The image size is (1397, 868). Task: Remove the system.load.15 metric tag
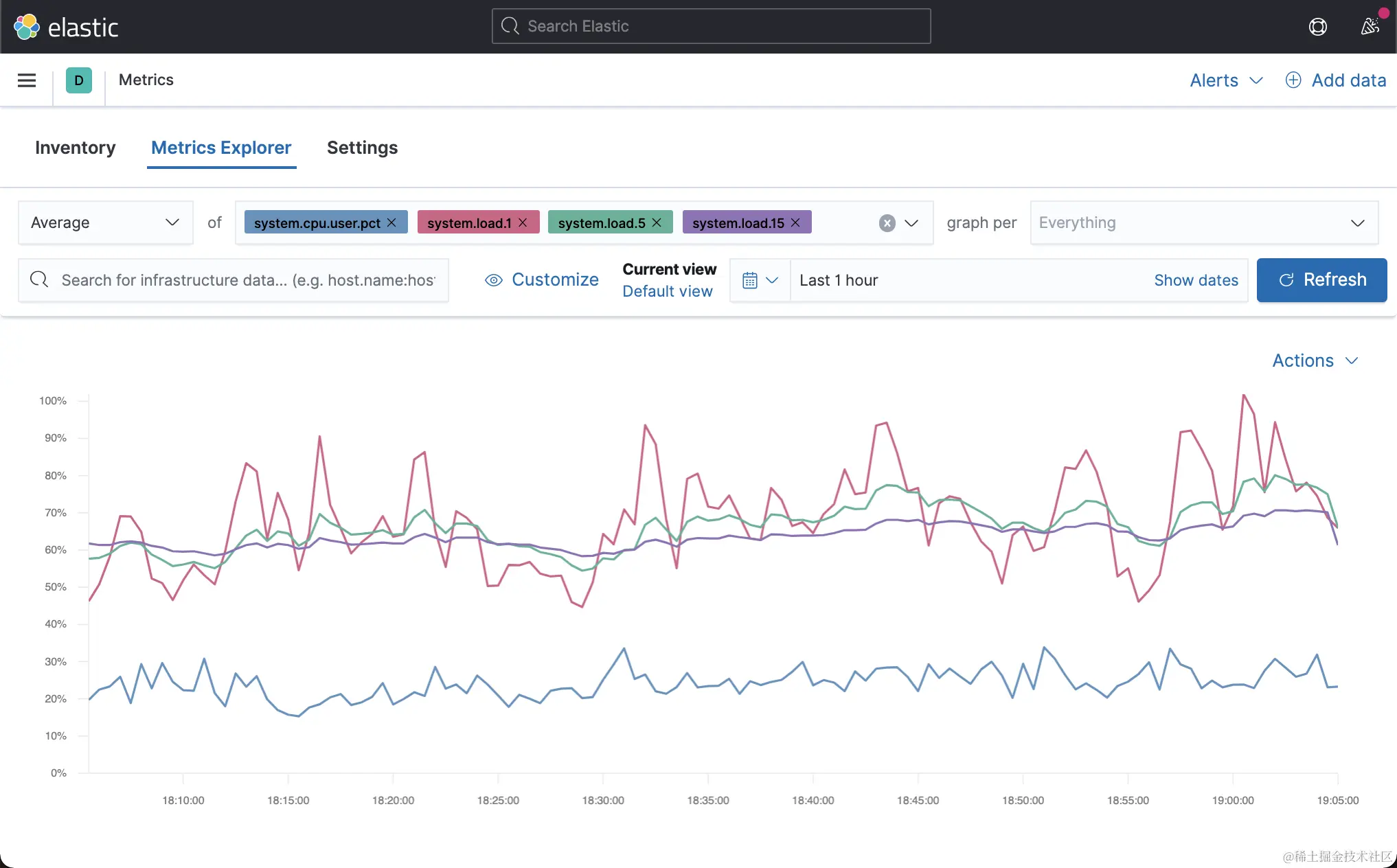click(x=796, y=222)
